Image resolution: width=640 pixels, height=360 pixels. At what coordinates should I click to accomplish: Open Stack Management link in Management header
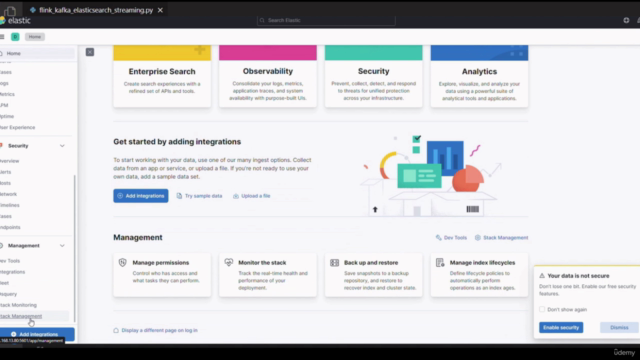pyautogui.click(x=502, y=238)
